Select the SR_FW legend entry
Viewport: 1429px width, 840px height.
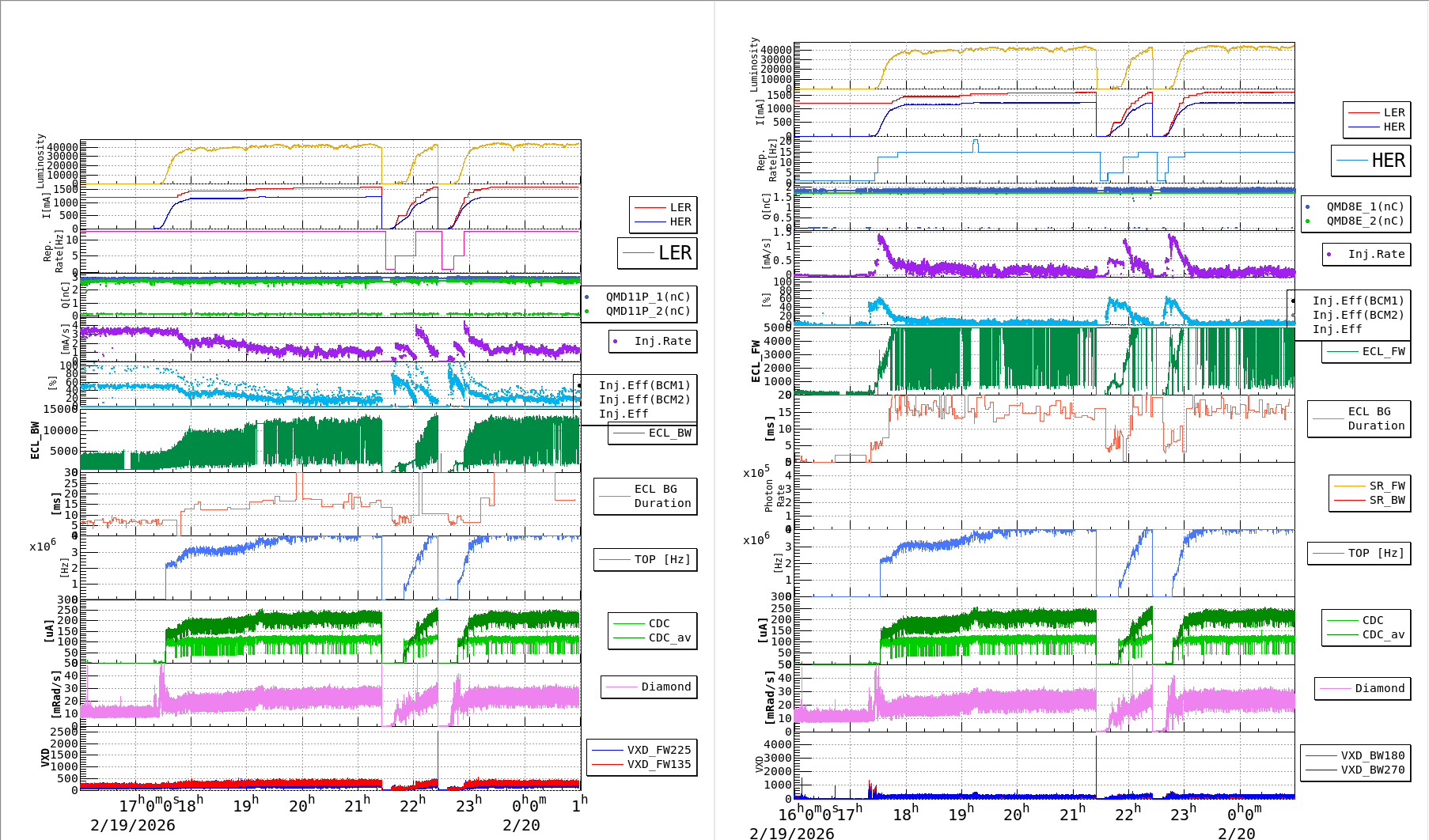(1387, 486)
